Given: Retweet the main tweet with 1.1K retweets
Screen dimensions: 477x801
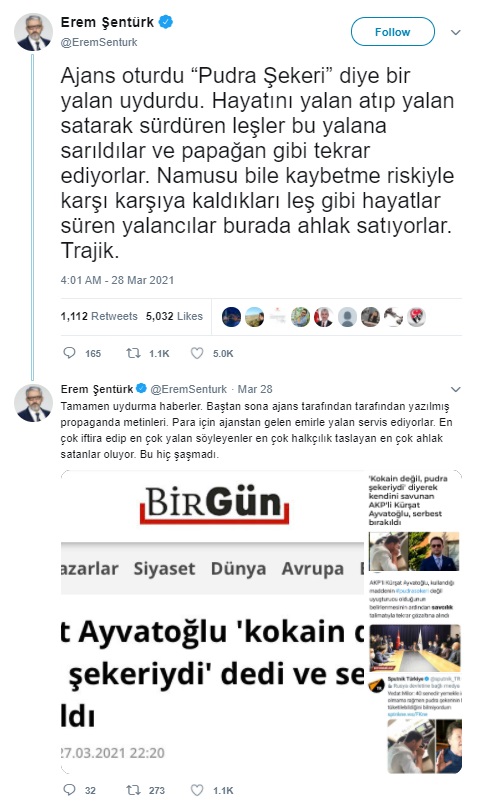Looking at the screenshot, I should pyautogui.click(x=134, y=353).
